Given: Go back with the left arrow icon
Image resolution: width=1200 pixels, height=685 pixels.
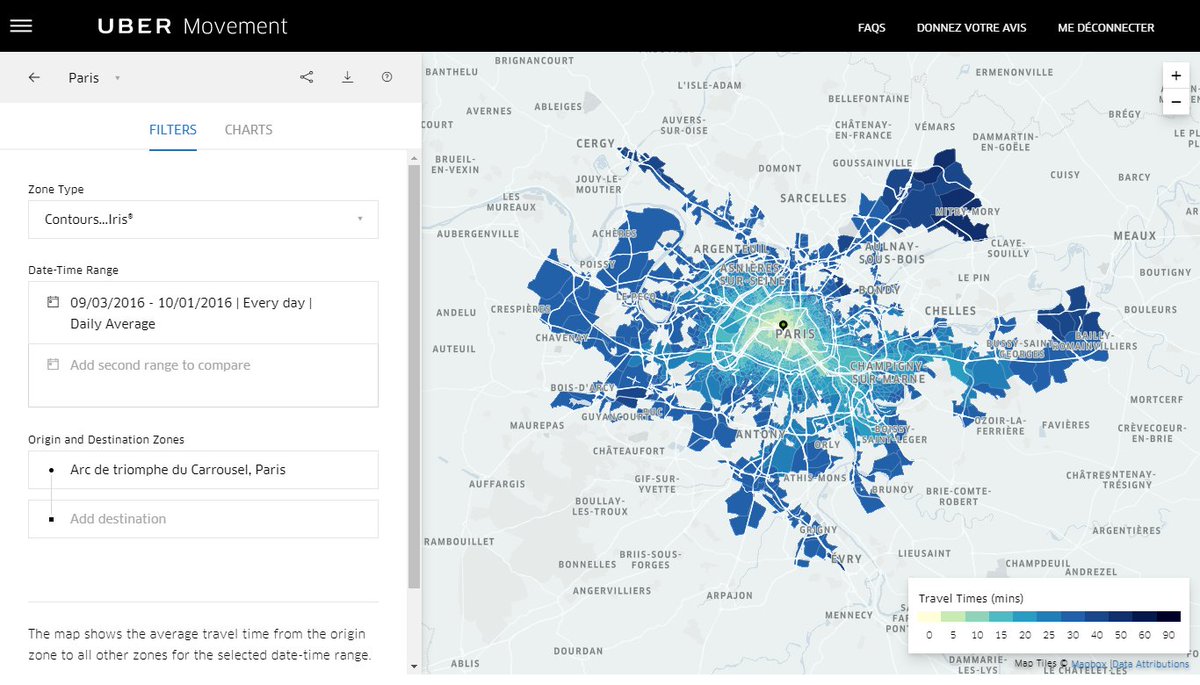Looking at the screenshot, I should point(34,77).
